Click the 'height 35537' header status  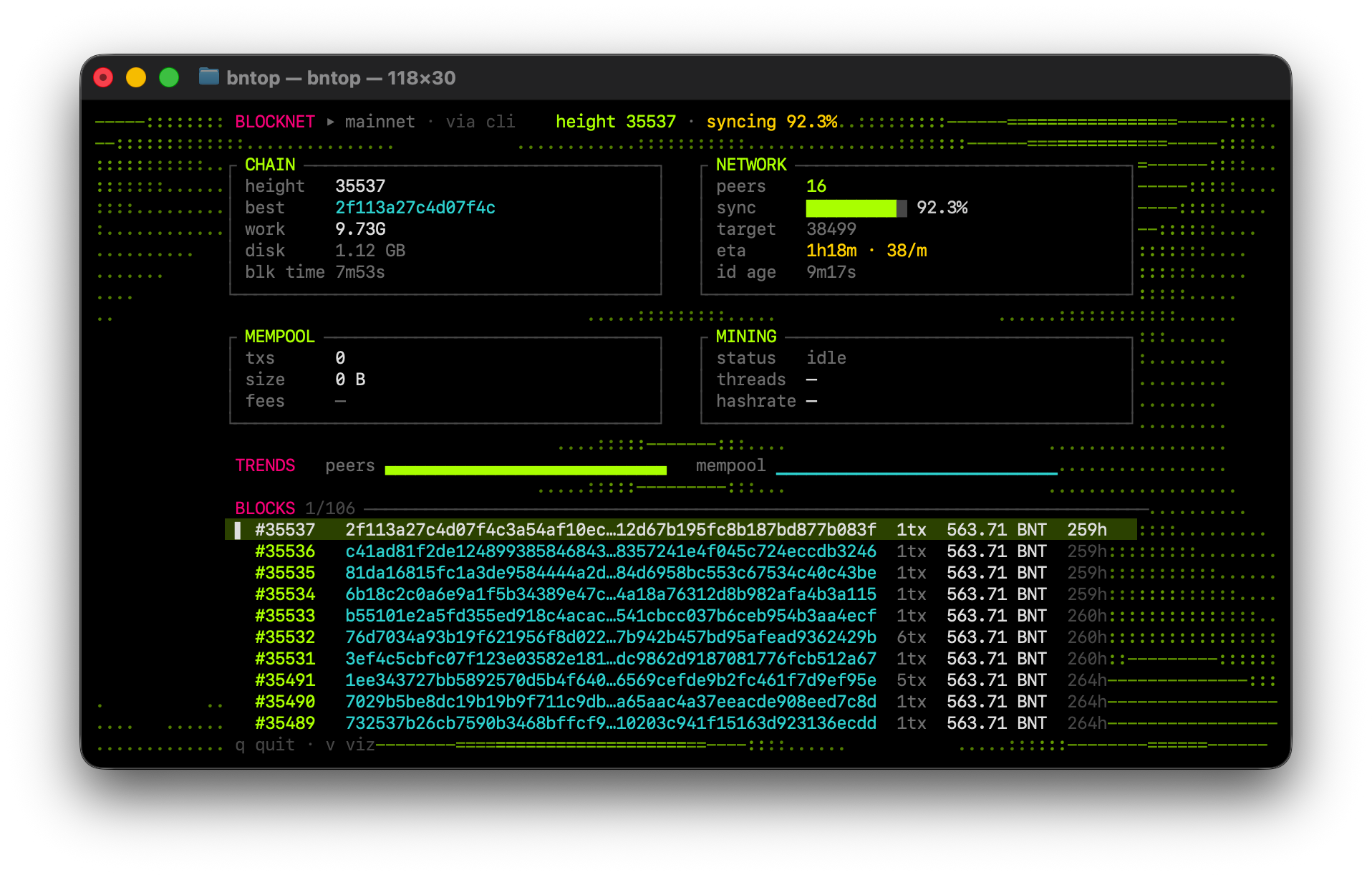tap(616, 122)
